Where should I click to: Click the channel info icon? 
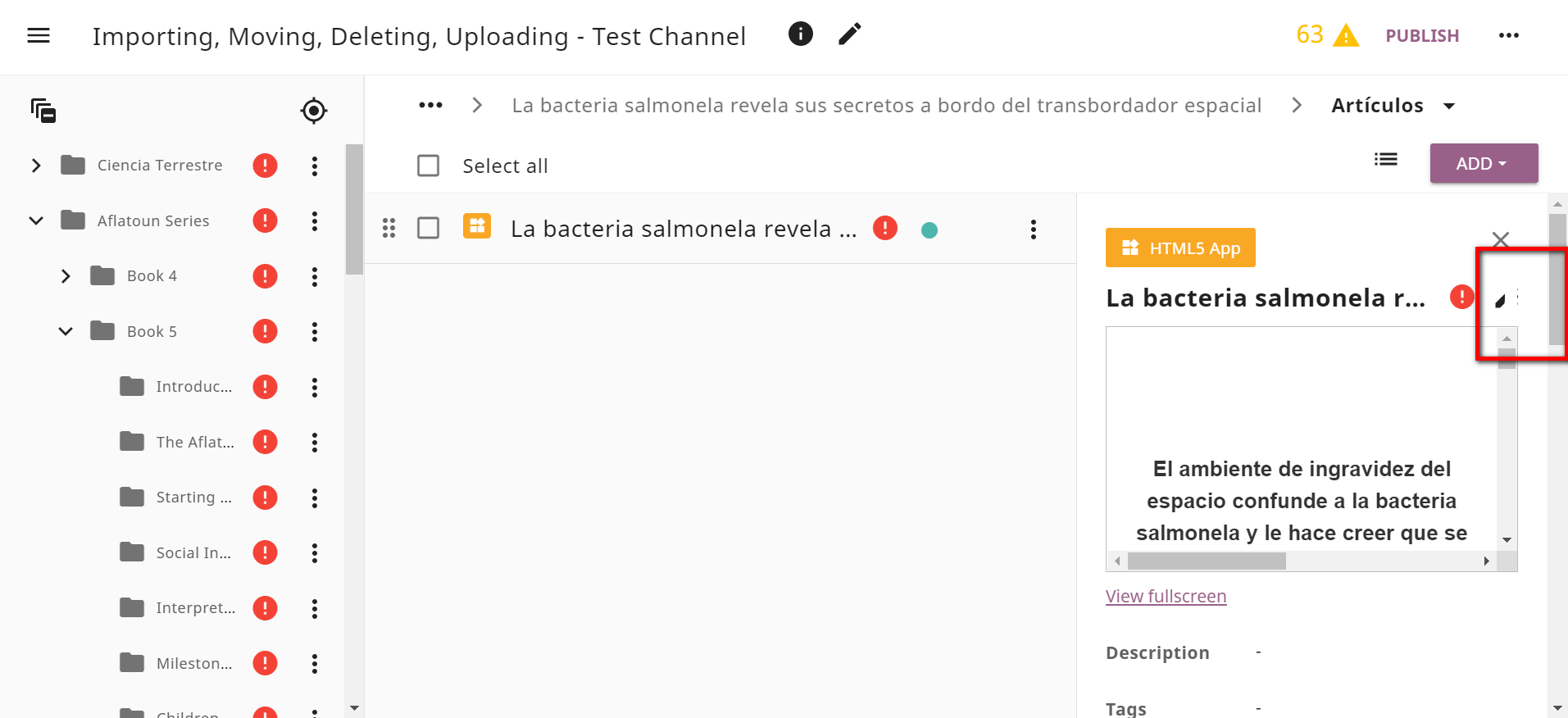click(800, 34)
